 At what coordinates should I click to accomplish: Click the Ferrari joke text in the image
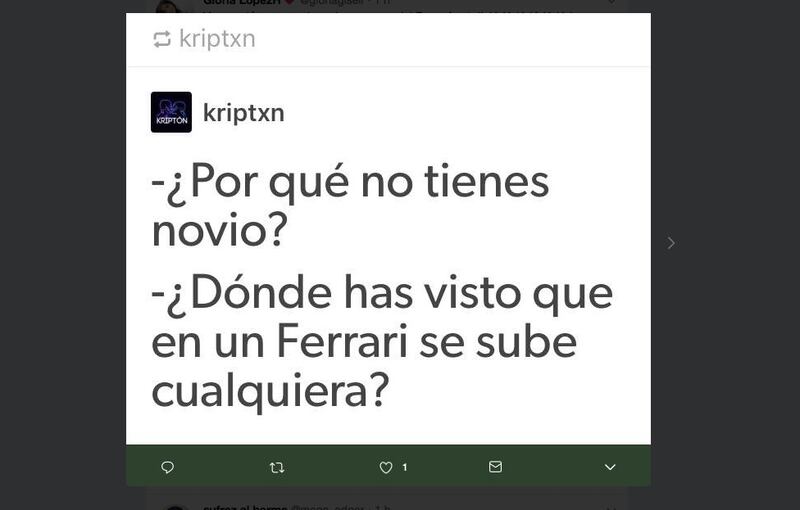point(382,341)
